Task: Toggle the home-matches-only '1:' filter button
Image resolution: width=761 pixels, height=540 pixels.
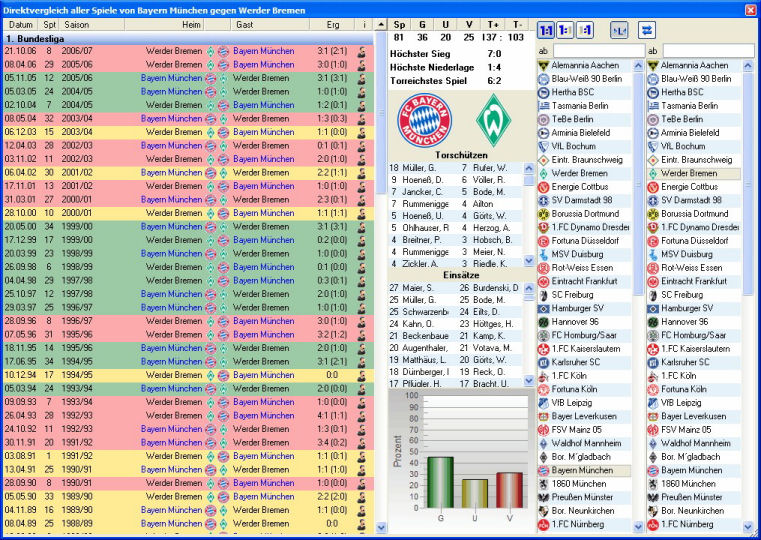Action: pyautogui.click(x=565, y=31)
